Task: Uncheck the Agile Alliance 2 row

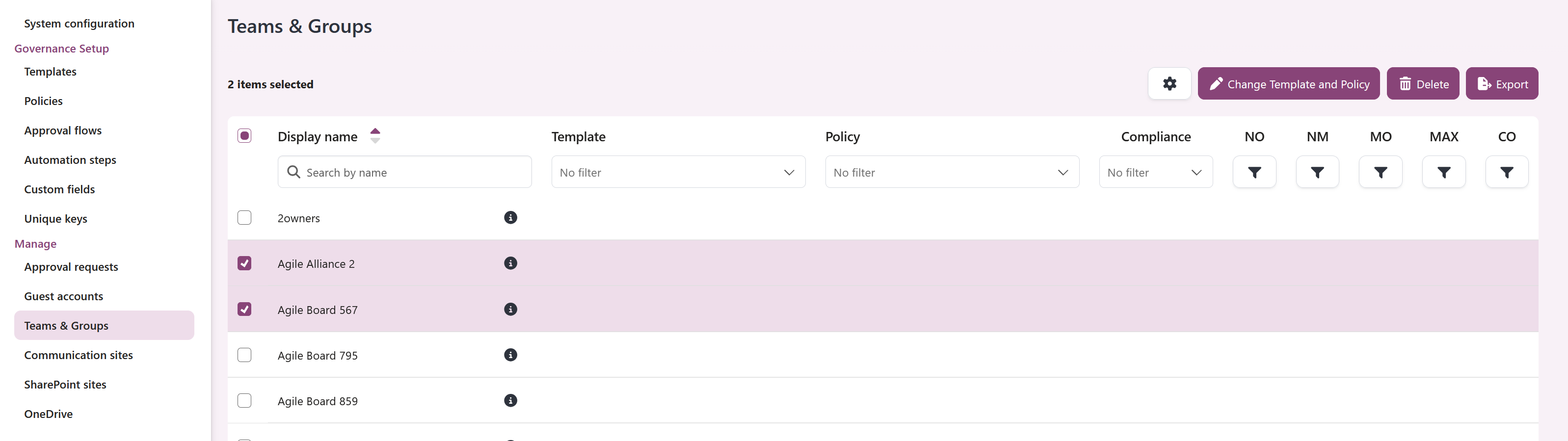Action: [245, 263]
